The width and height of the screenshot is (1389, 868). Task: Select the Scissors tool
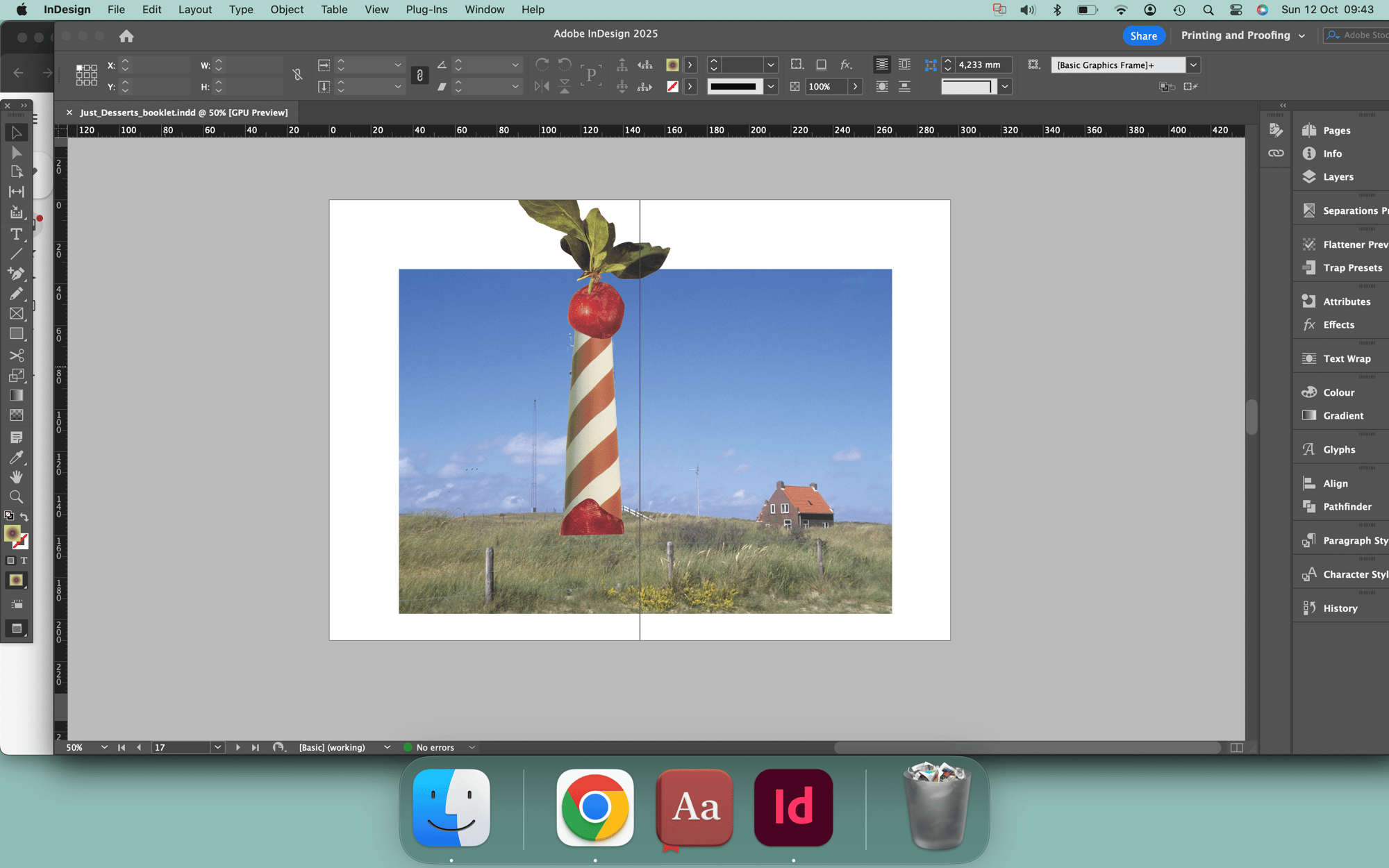click(16, 356)
